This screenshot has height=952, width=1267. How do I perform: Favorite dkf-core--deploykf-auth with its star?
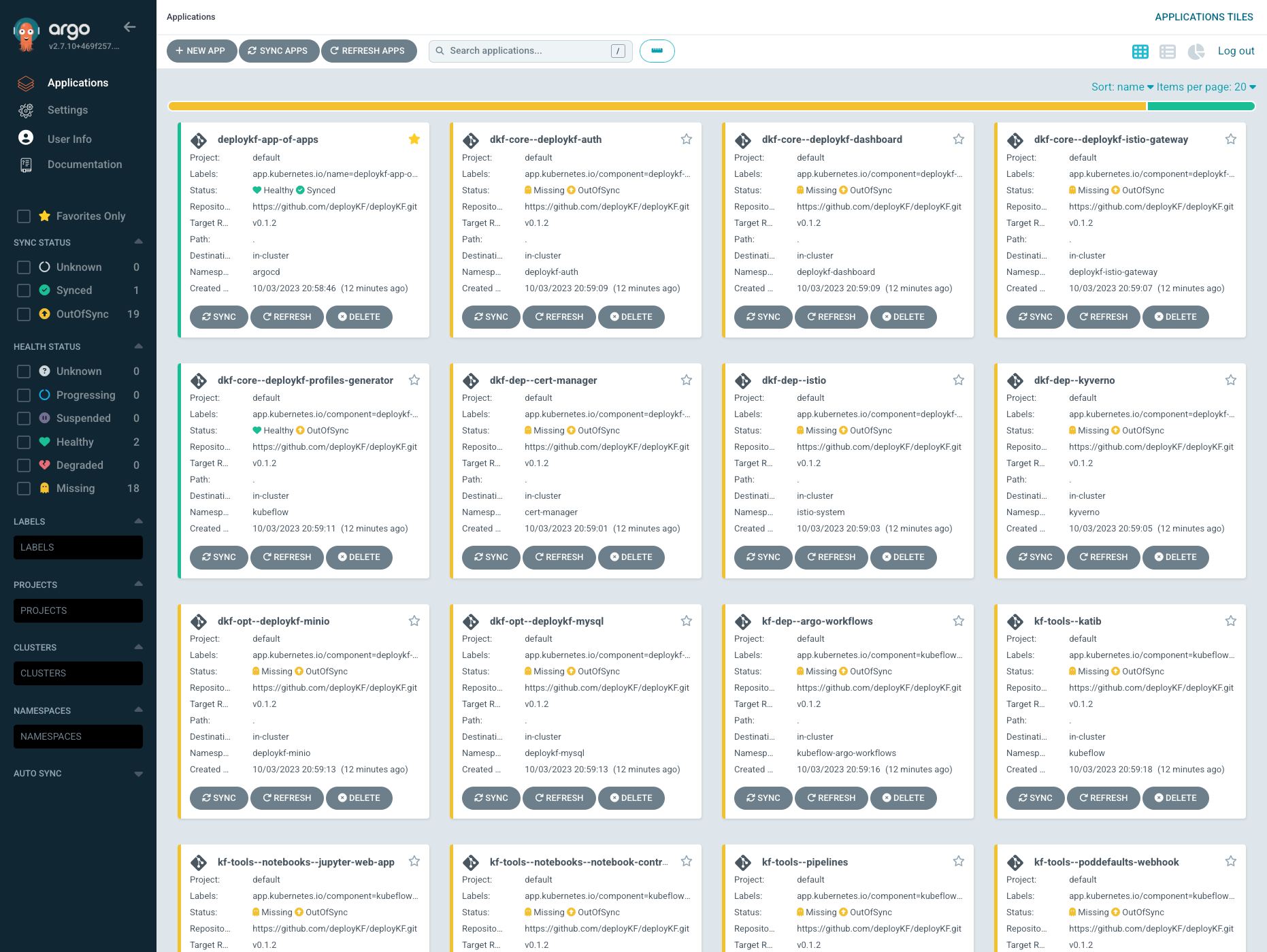[687, 139]
